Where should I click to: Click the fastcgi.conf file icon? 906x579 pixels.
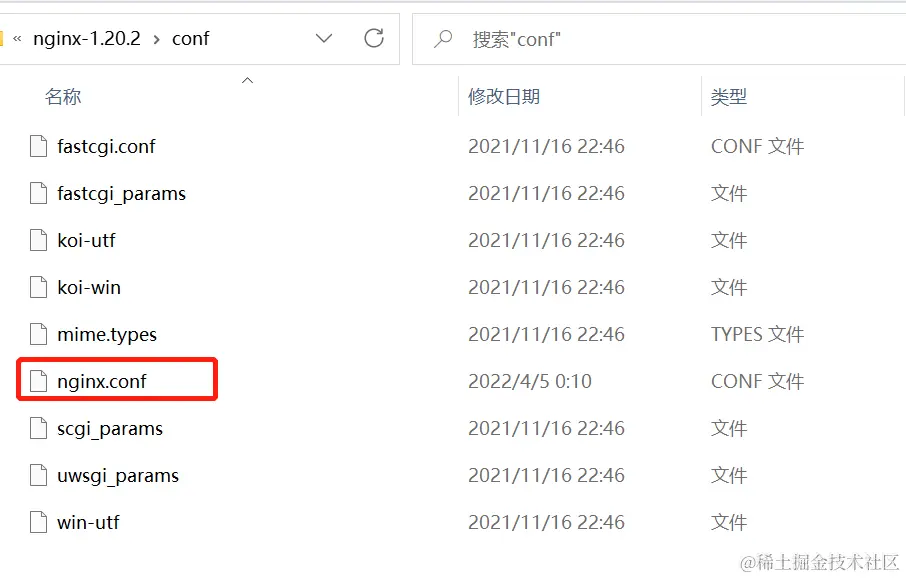click(x=39, y=146)
